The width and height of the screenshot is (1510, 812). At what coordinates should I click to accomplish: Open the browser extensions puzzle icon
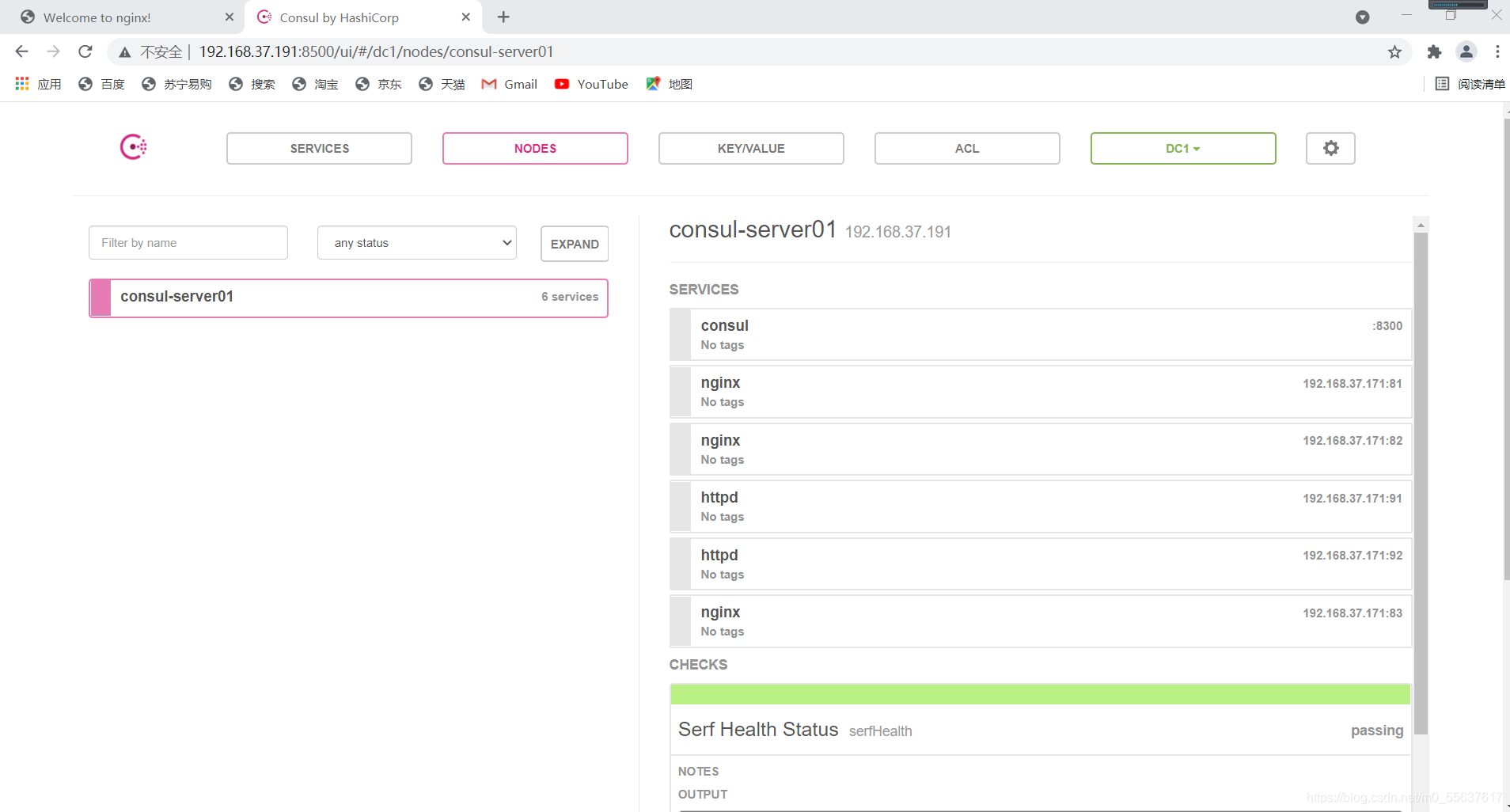tap(1434, 51)
